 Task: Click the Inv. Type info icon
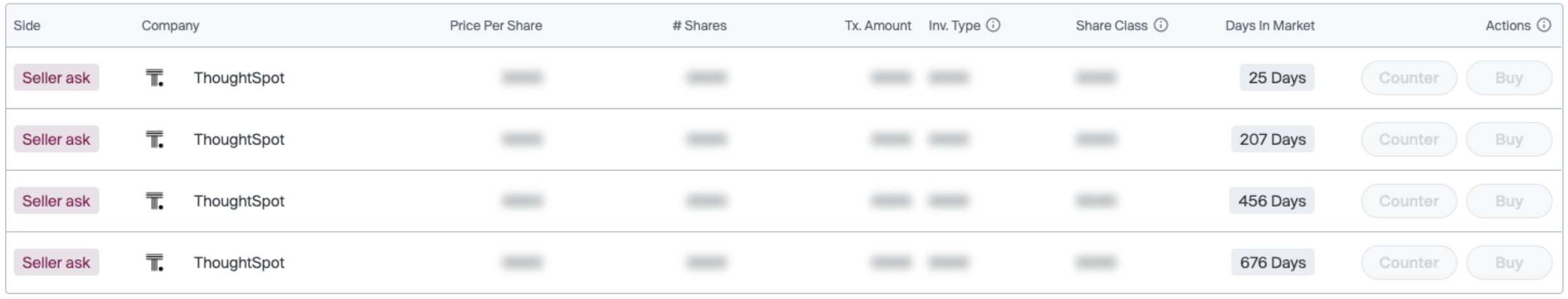[994, 25]
